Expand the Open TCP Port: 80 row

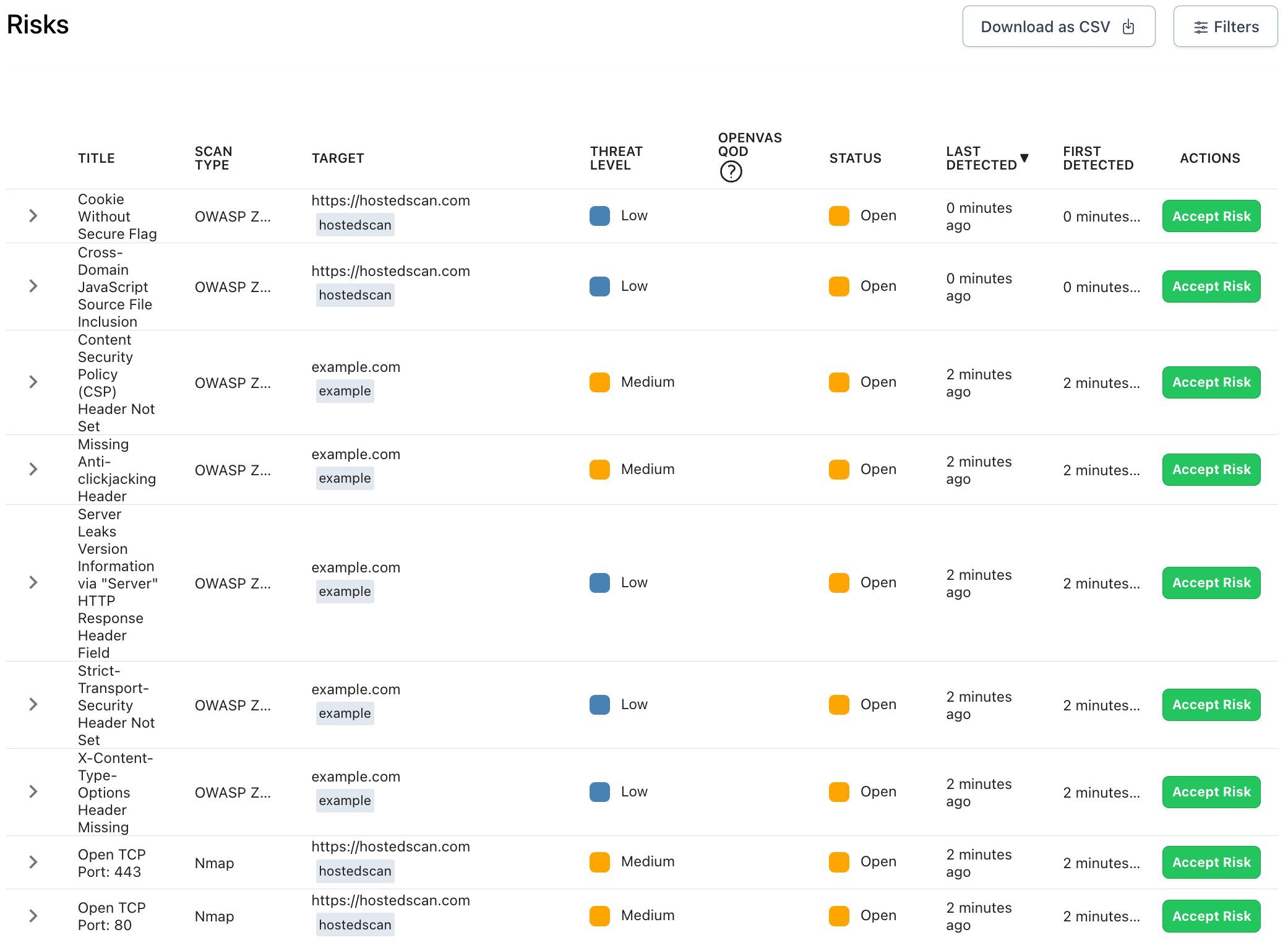(33, 916)
